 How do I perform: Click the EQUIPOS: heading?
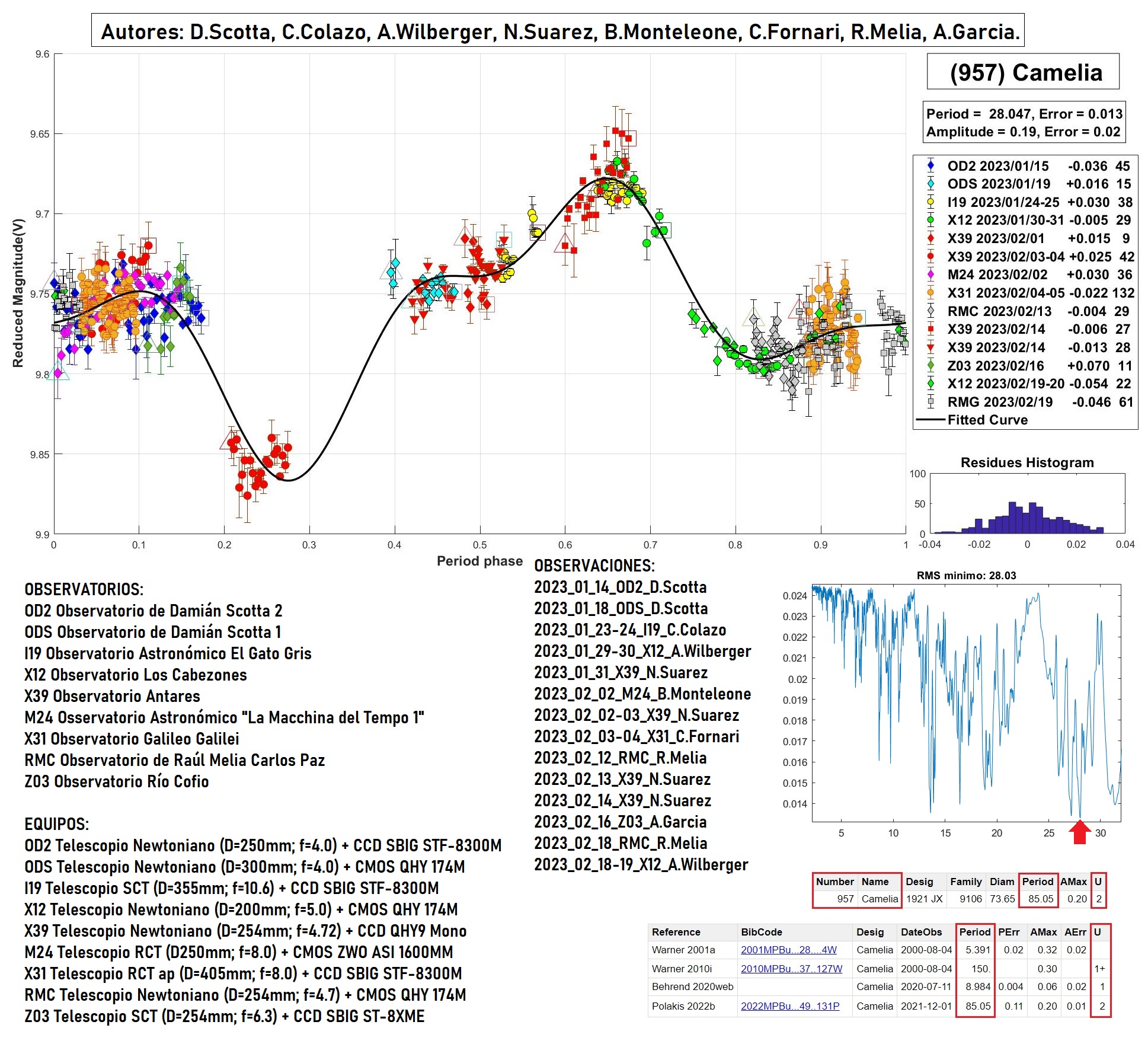click(56, 824)
